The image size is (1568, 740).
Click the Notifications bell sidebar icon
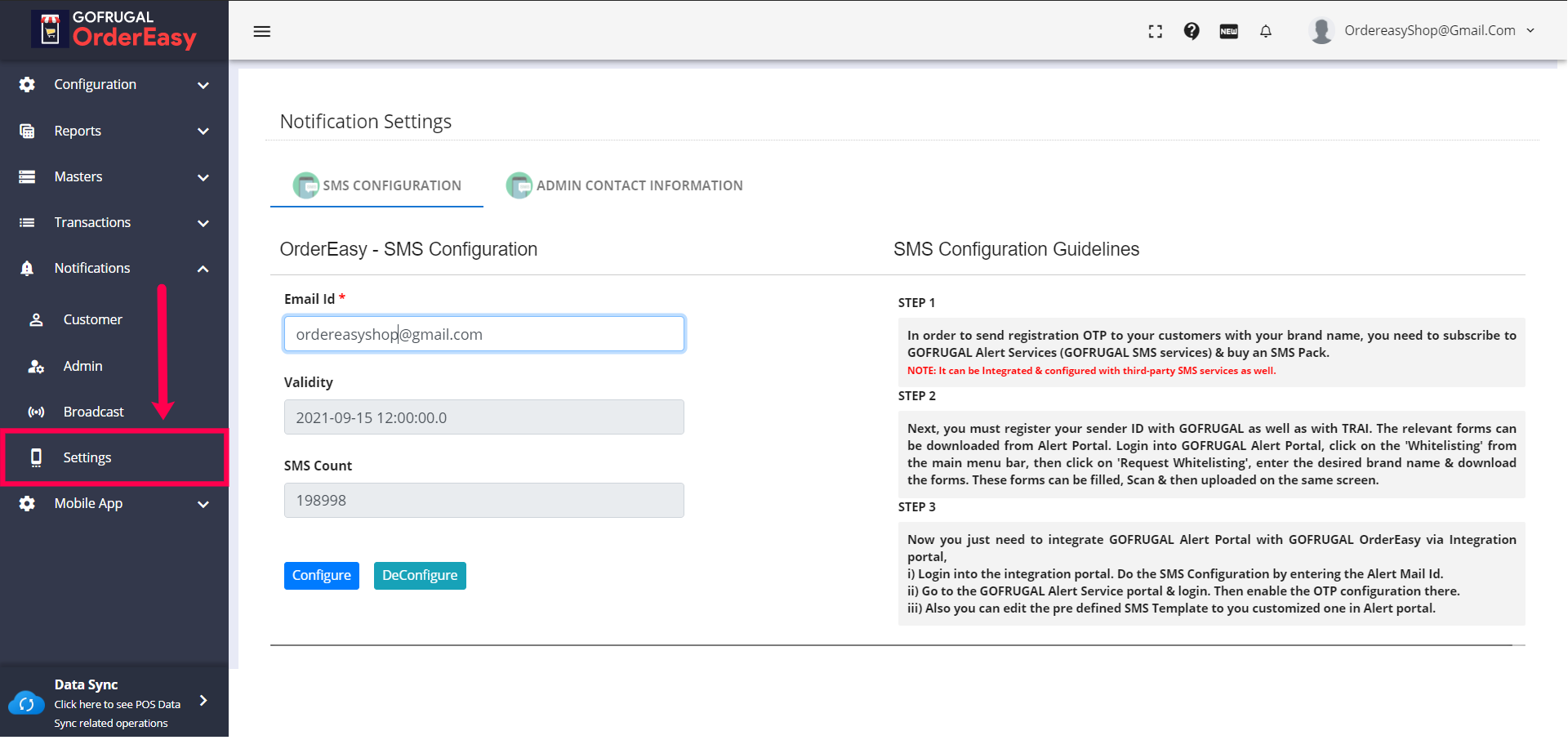coord(27,268)
